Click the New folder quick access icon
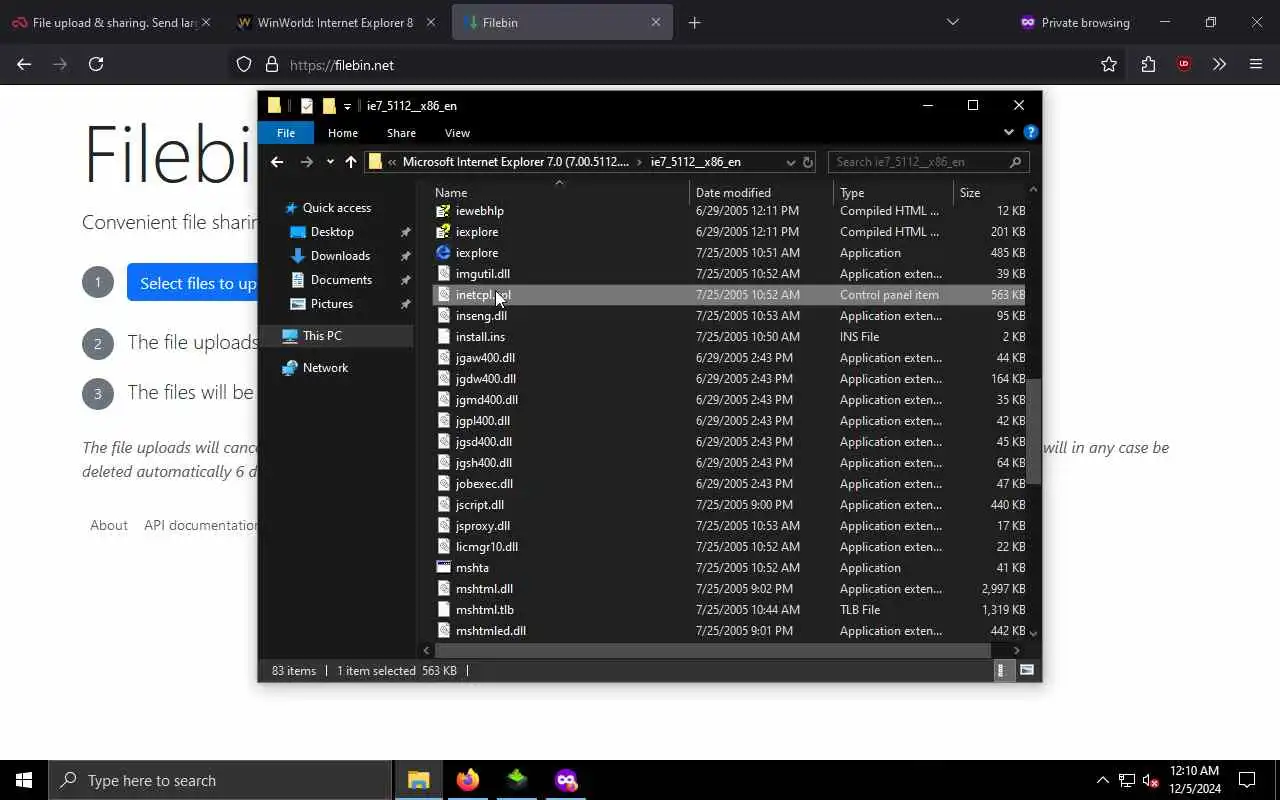 [x=329, y=106]
